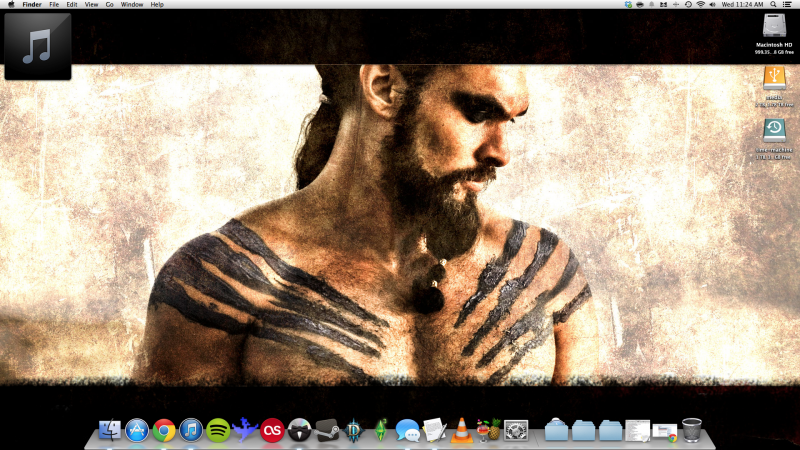
Task: Open Notification Center list icon
Action: point(787,5)
